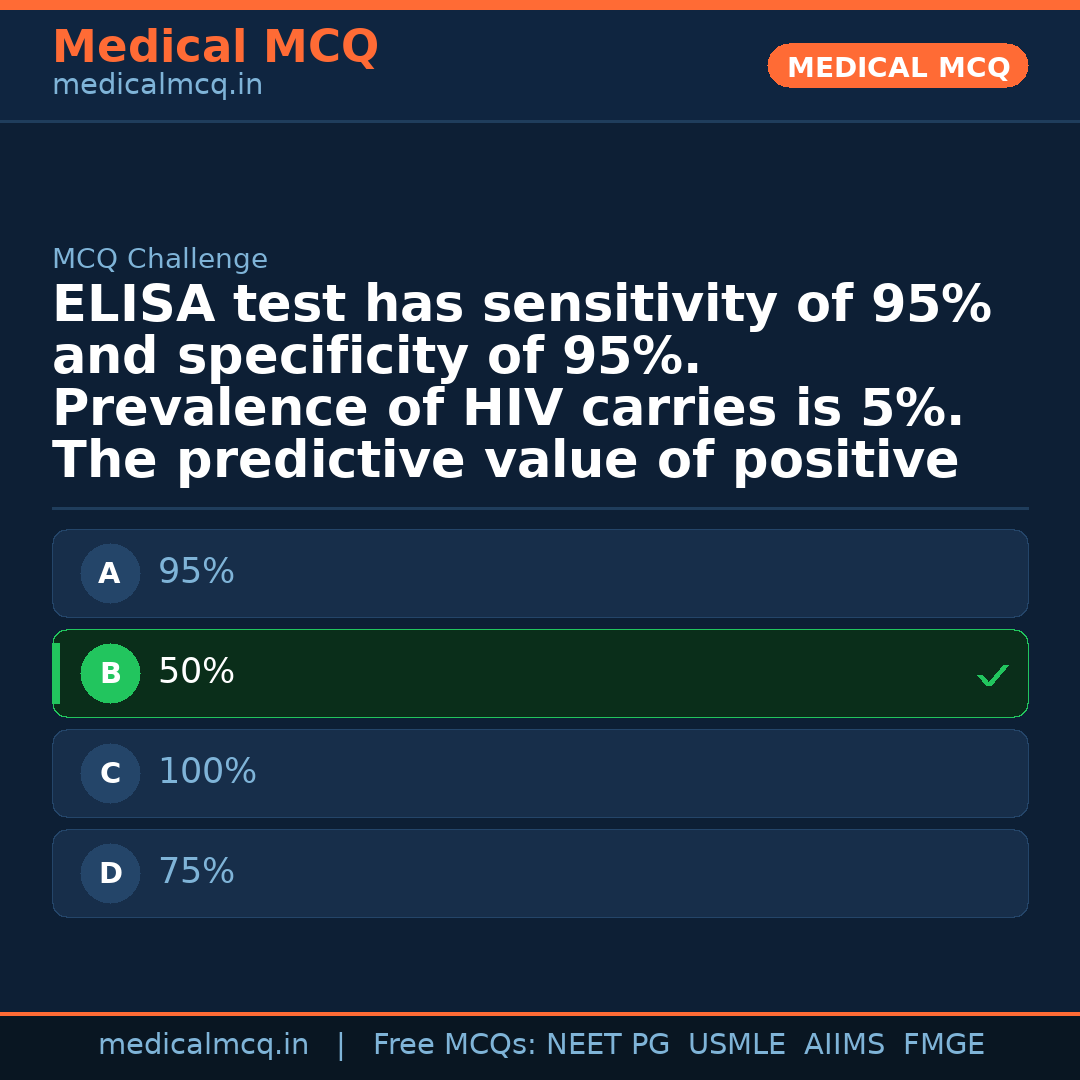Click Free MCQs label in footer

[454, 1045]
